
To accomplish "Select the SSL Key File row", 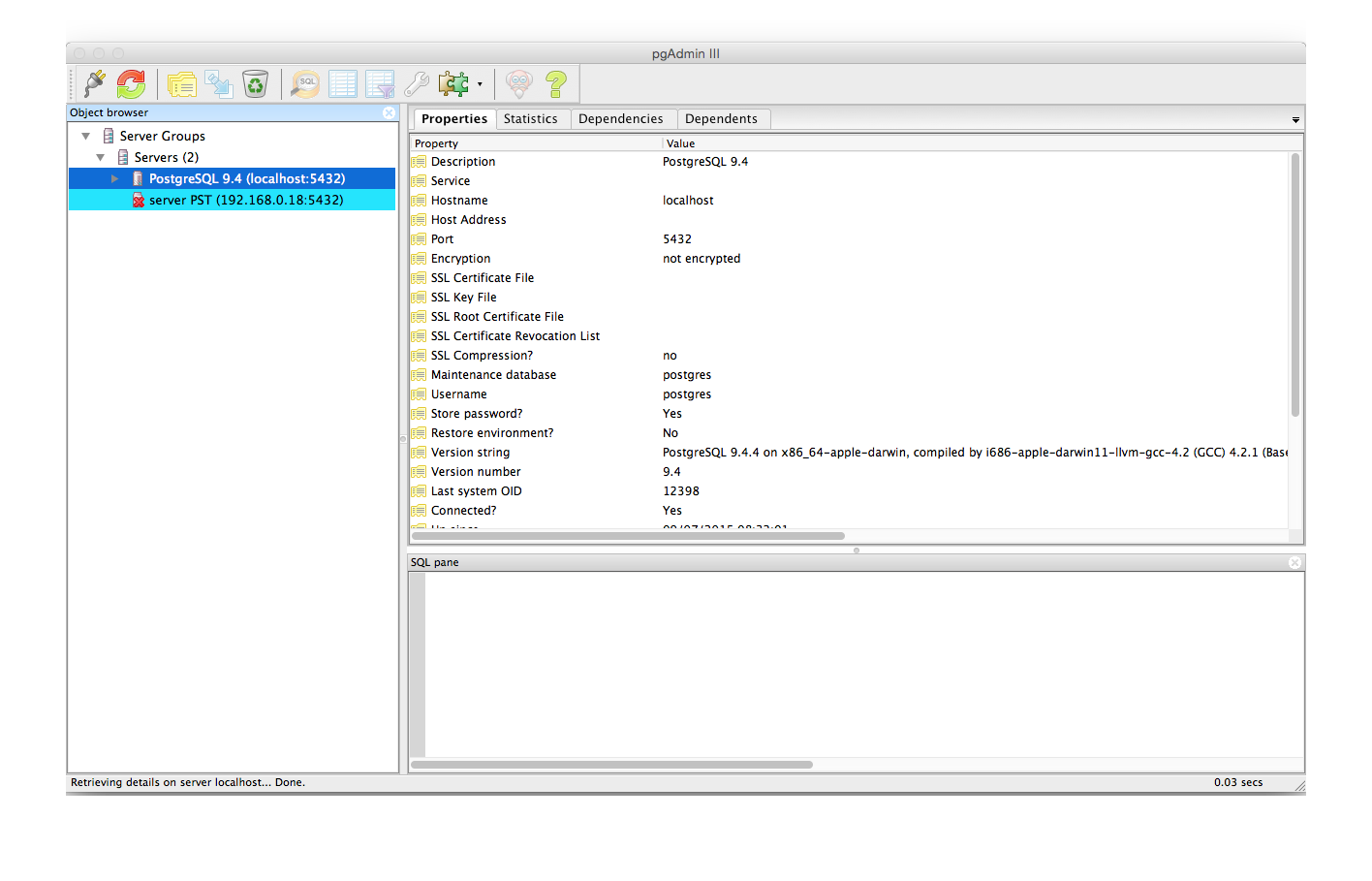I will tap(849, 298).
